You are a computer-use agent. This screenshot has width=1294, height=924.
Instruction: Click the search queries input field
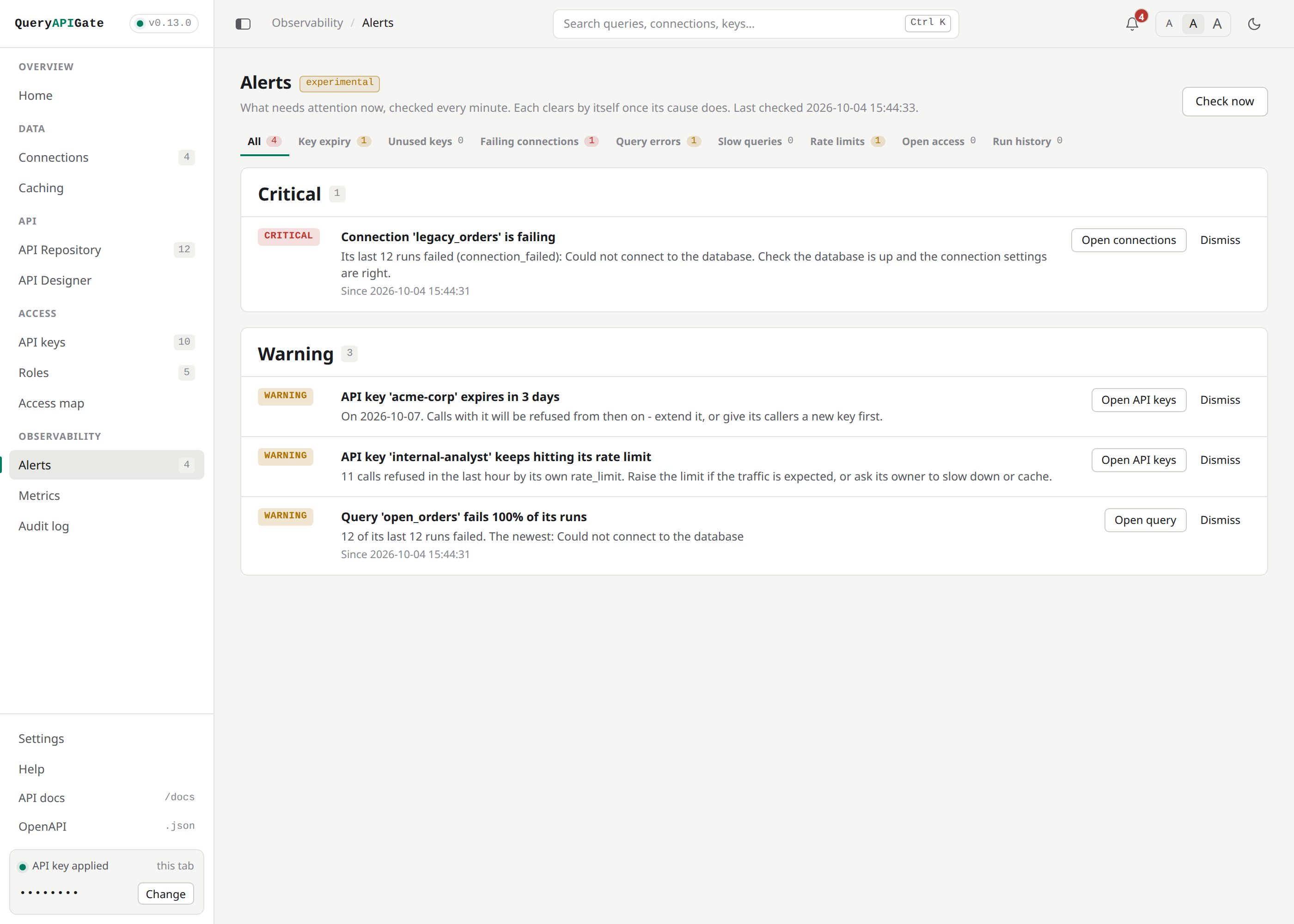point(756,23)
